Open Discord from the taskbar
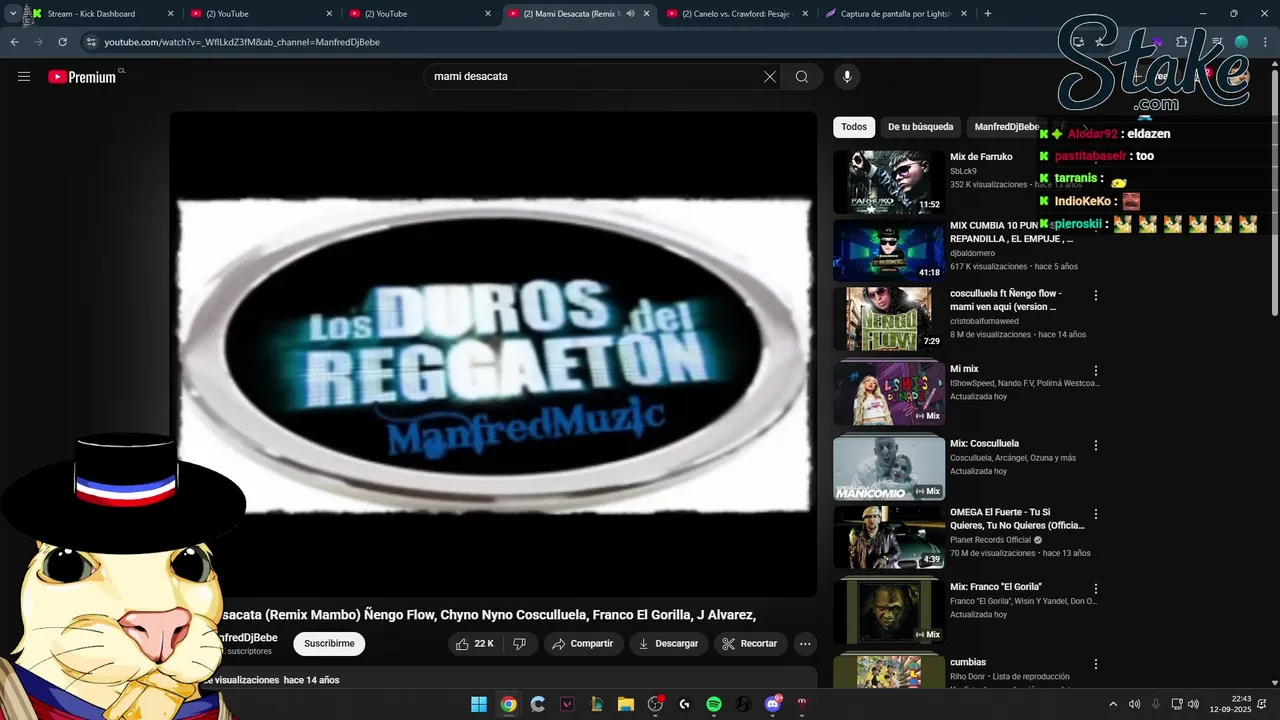The width and height of the screenshot is (1280, 720). click(x=772, y=704)
